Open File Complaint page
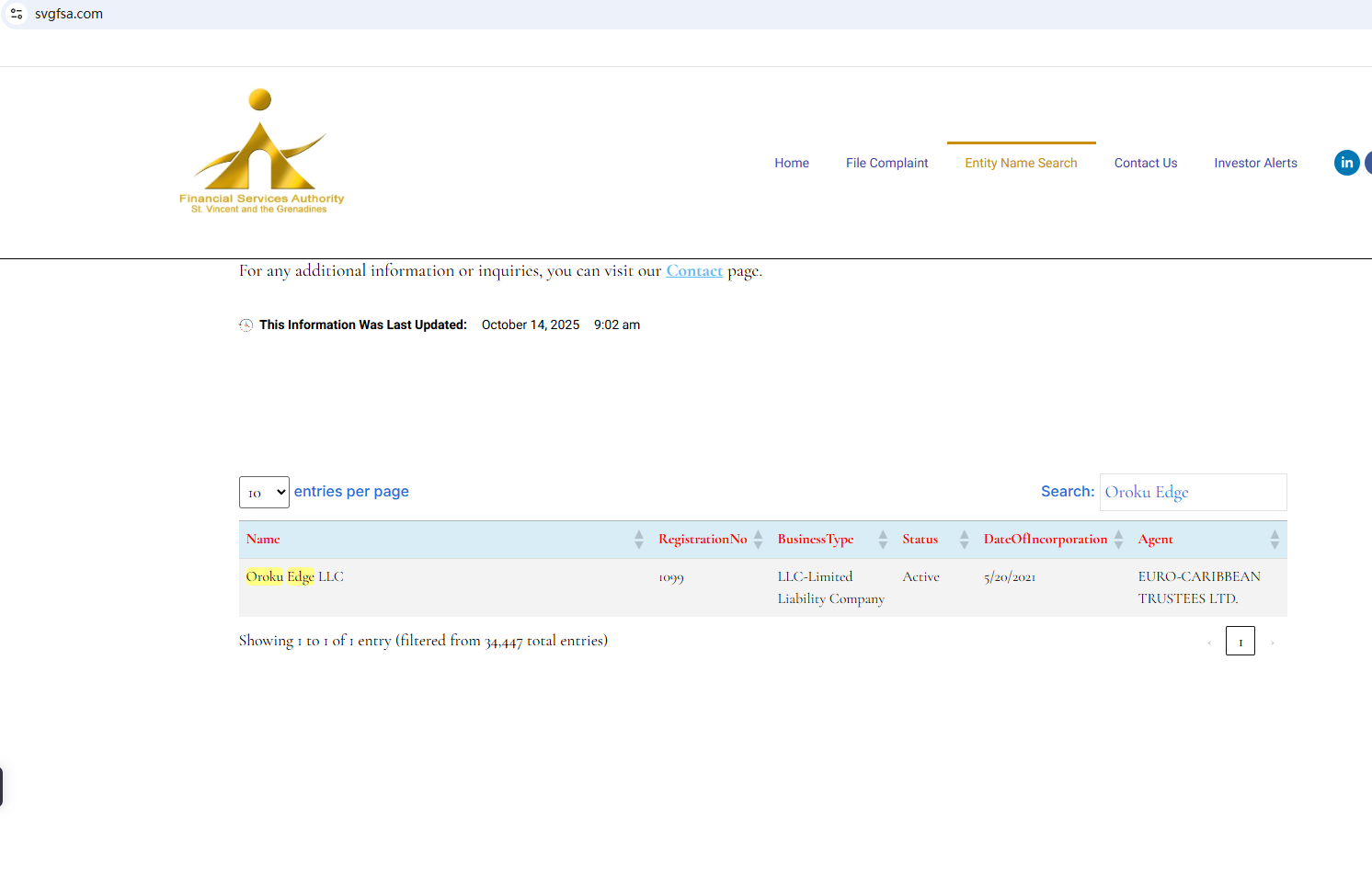The height and width of the screenshot is (888, 1372). (886, 163)
